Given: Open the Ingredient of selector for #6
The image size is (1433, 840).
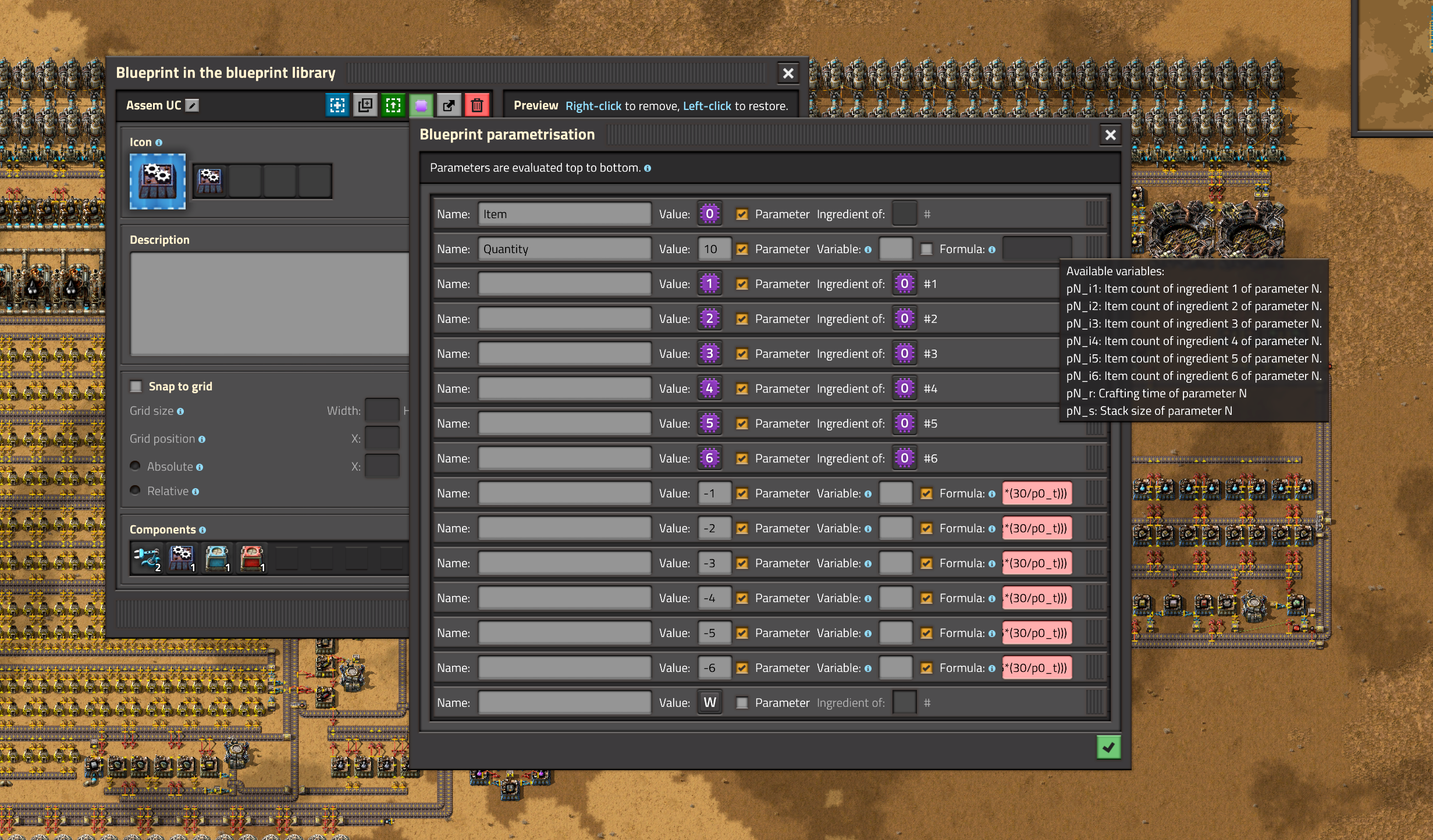Looking at the screenshot, I should 904,458.
